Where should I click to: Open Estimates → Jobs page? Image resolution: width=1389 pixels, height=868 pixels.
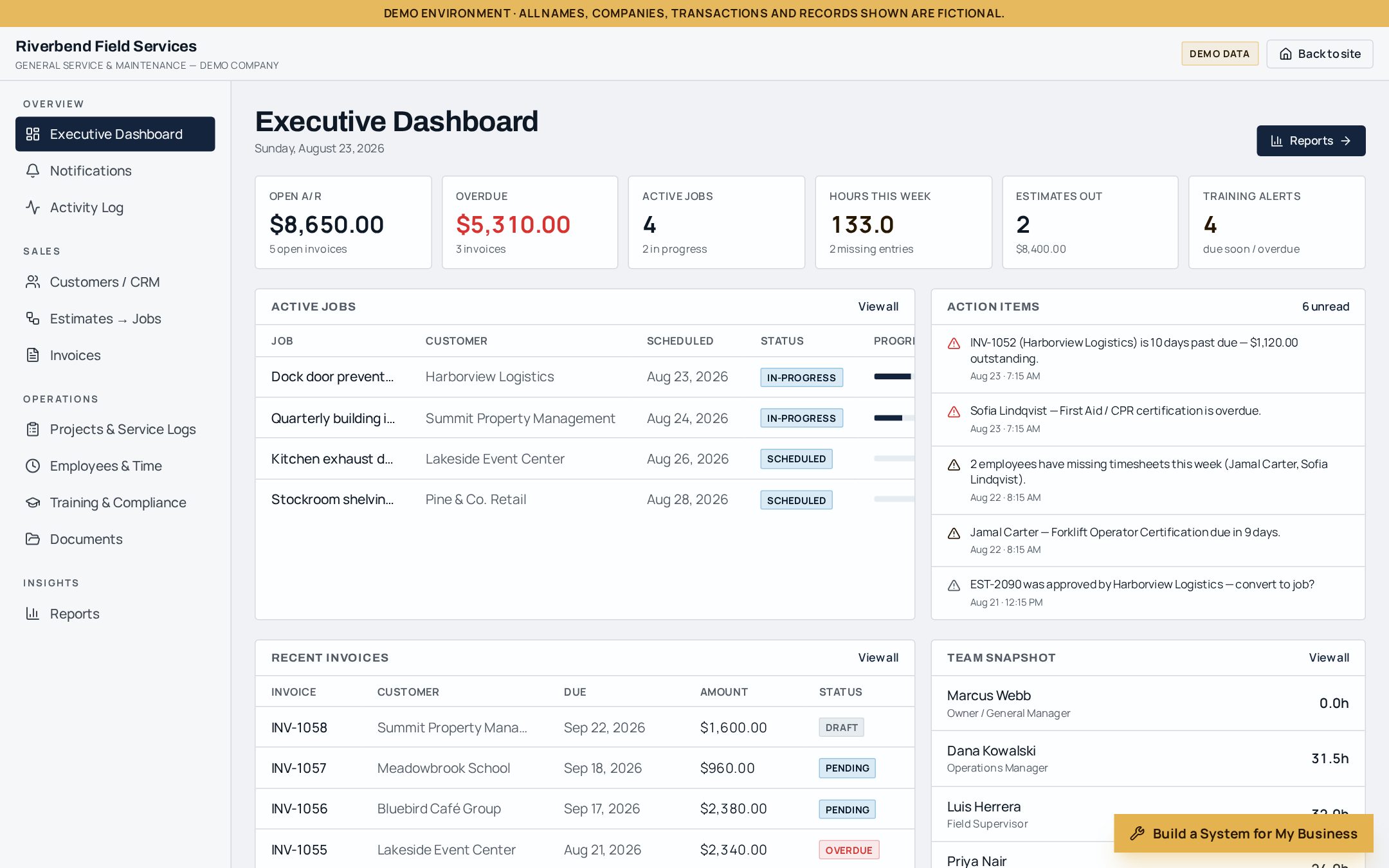(x=115, y=318)
